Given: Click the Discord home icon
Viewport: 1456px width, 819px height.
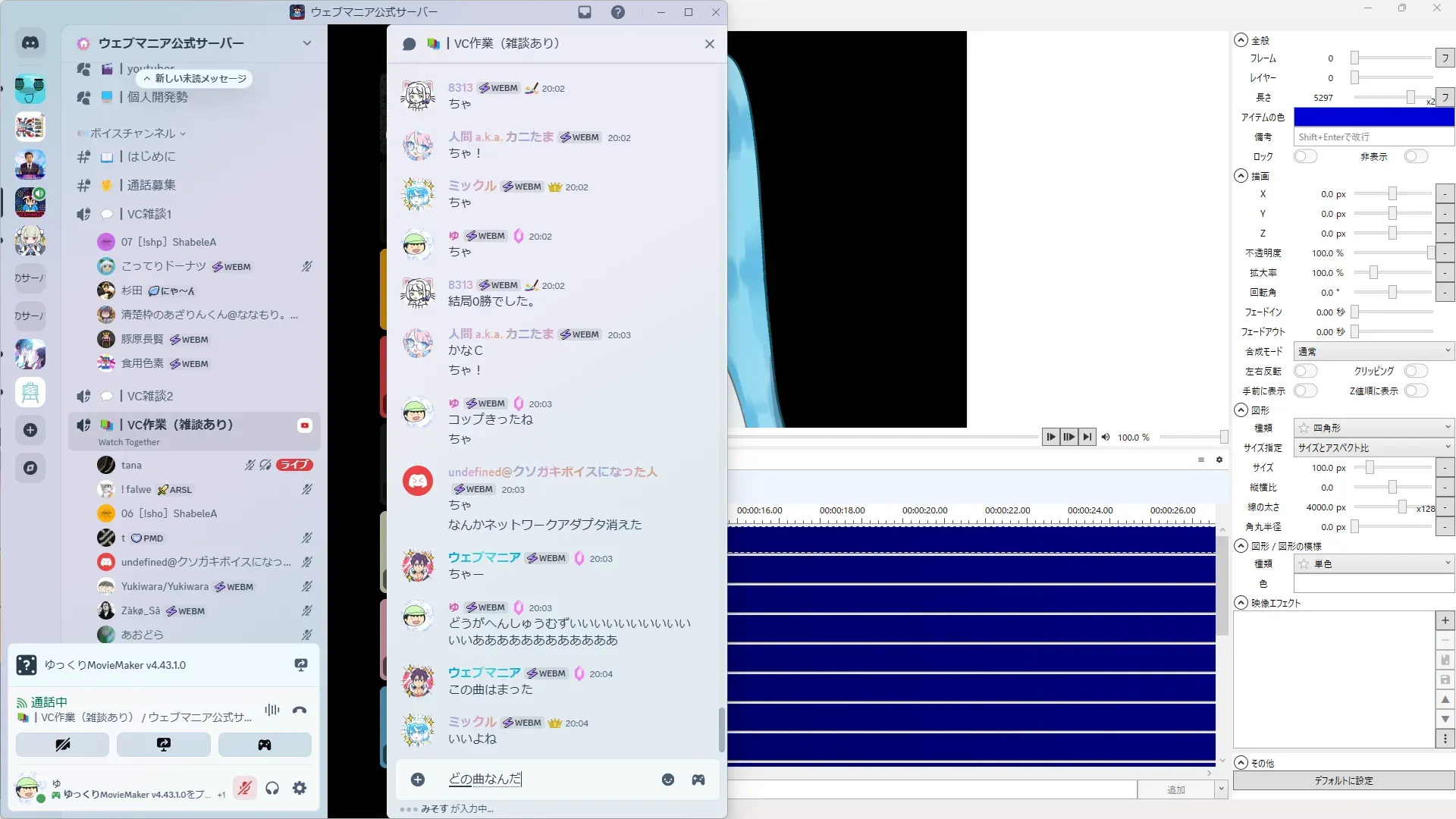Looking at the screenshot, I should click(x=30, y=43).
